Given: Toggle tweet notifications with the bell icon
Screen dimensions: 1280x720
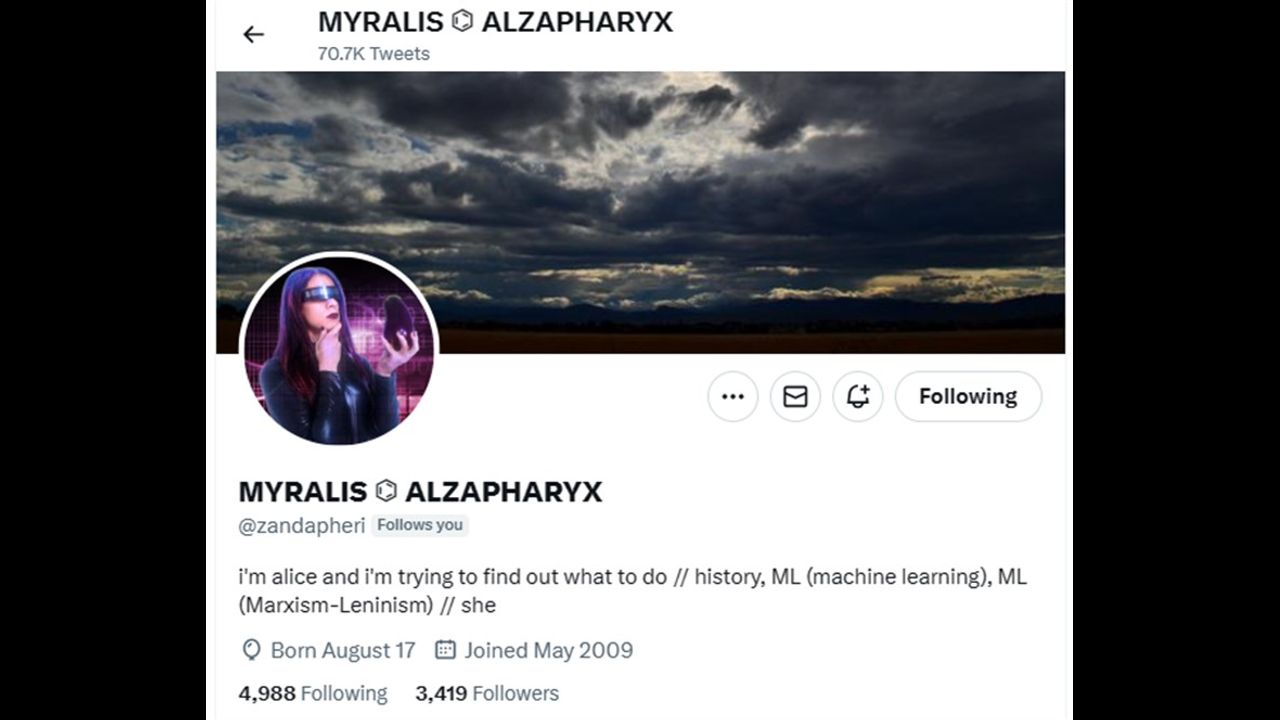Looking at the screenshot, I should (857, 397).
